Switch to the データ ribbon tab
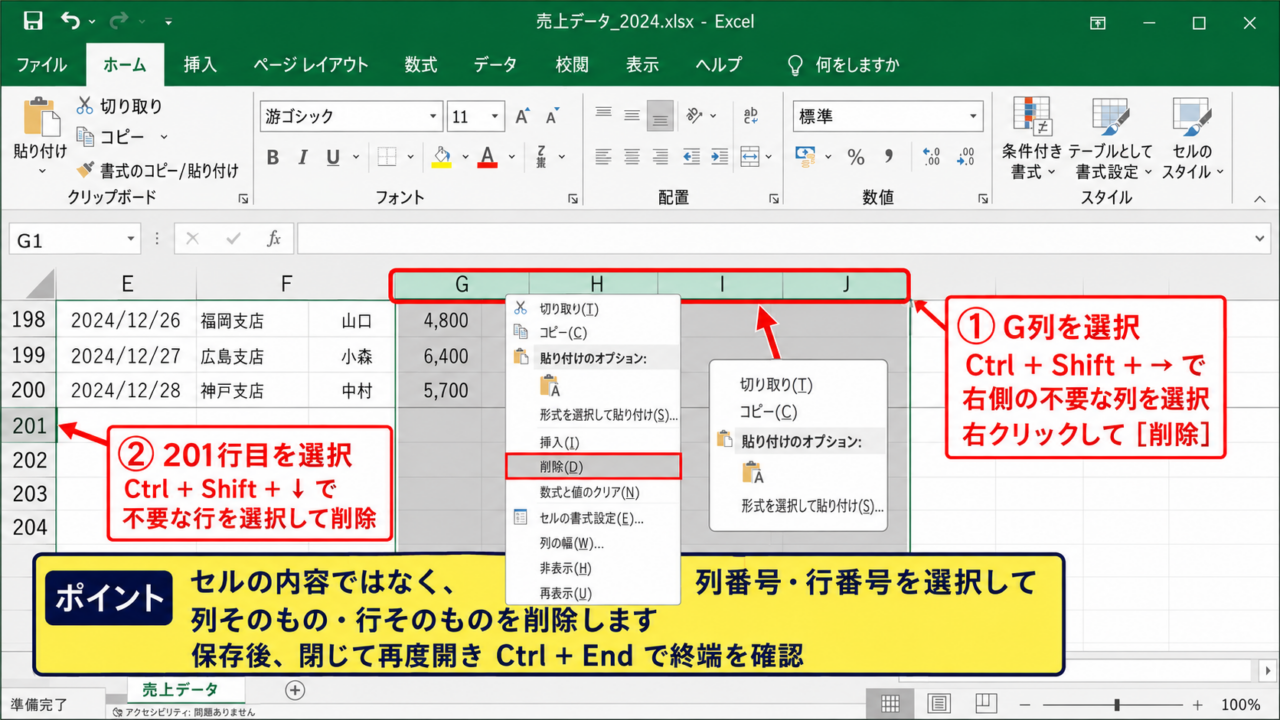1280x720 pixels. (x=495, y=65)
